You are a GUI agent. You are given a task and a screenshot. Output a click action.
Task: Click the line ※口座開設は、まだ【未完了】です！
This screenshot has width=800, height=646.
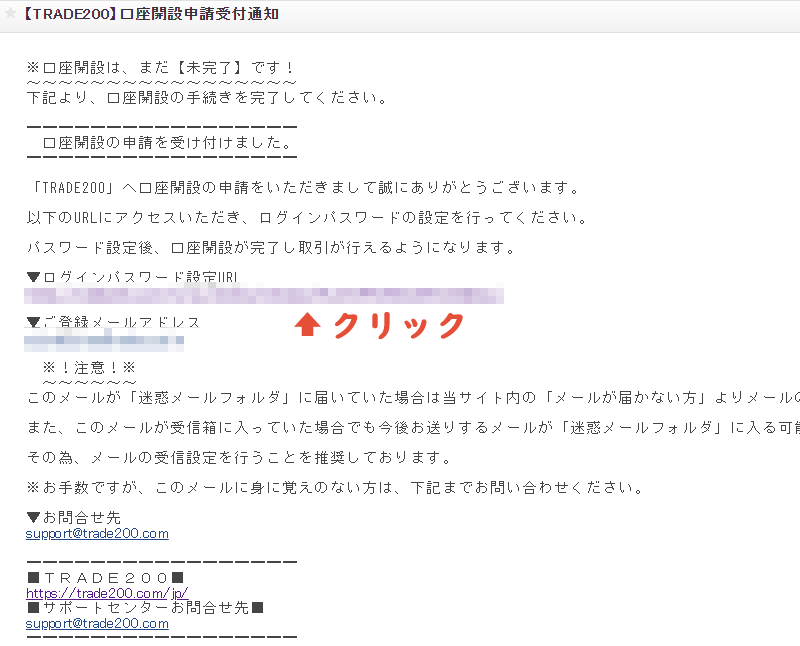pyautogui.click(x=161, y=68)
